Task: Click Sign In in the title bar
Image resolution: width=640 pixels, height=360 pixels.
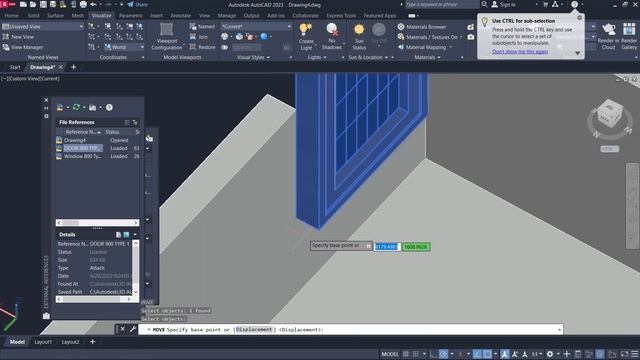Action: [503, 4]
